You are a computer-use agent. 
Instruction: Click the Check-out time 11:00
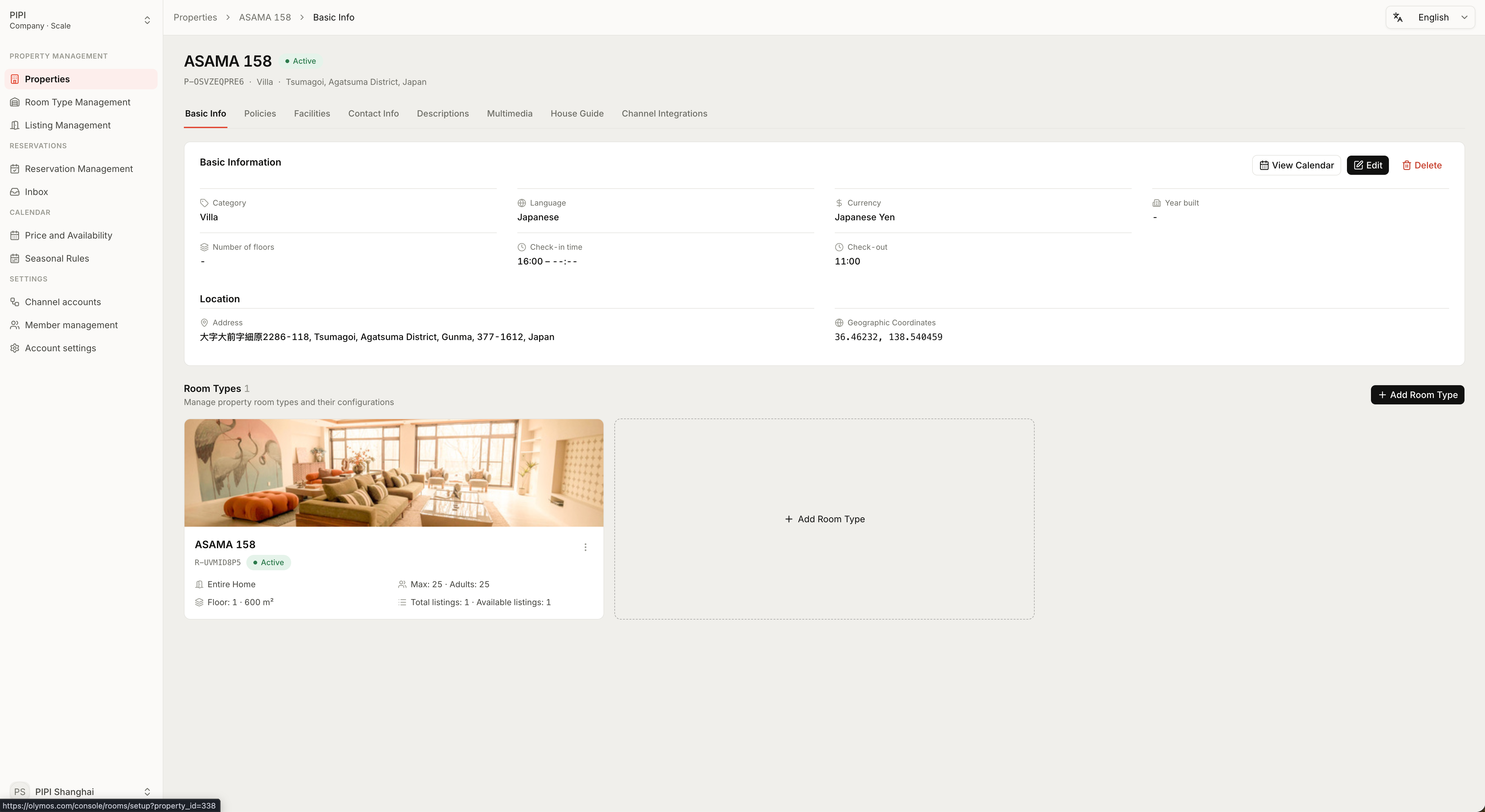pyautogui.click(x=848, y=261)
